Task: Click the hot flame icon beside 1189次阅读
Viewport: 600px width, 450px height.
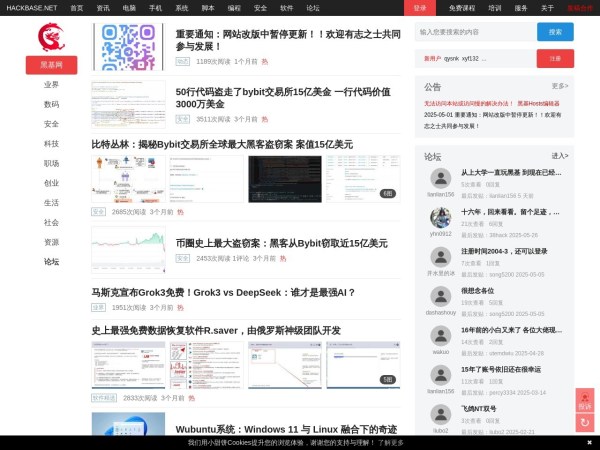Action: coord(265,61)
